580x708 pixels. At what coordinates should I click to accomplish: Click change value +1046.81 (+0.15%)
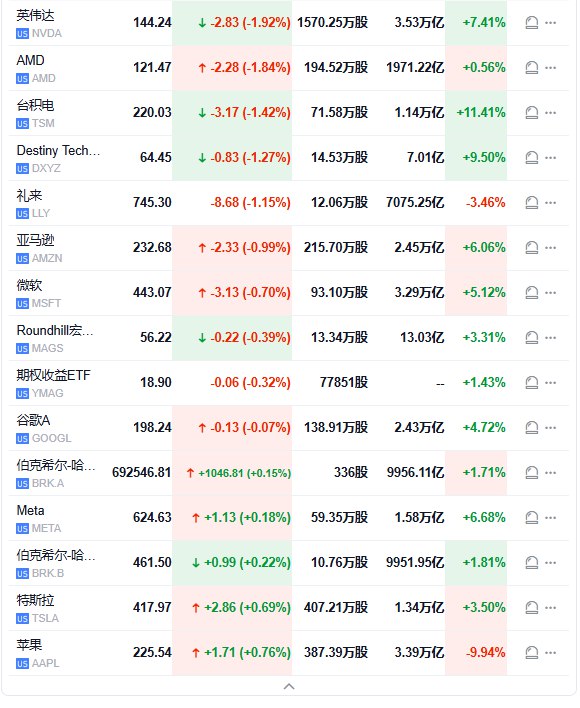point(245,473)
